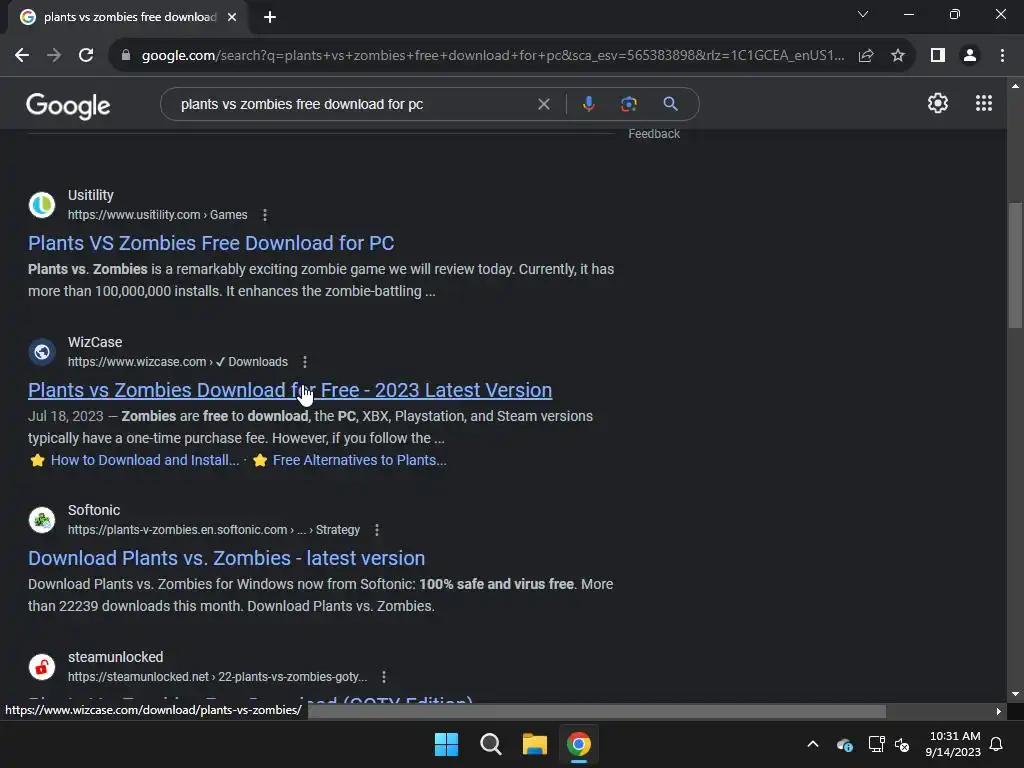
Task: Click Chrome icon in taskbar
Action: tap(579, 744)
